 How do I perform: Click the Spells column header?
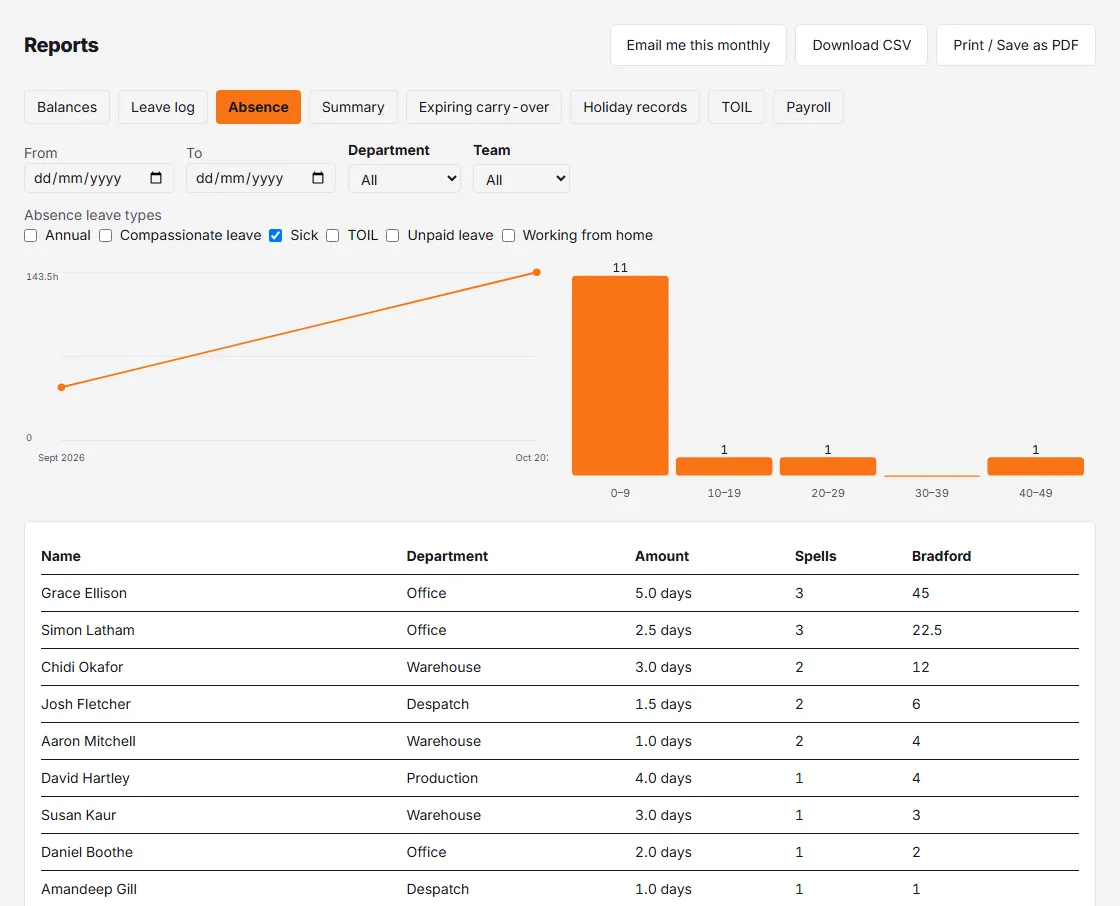click(x=816, y=556)
